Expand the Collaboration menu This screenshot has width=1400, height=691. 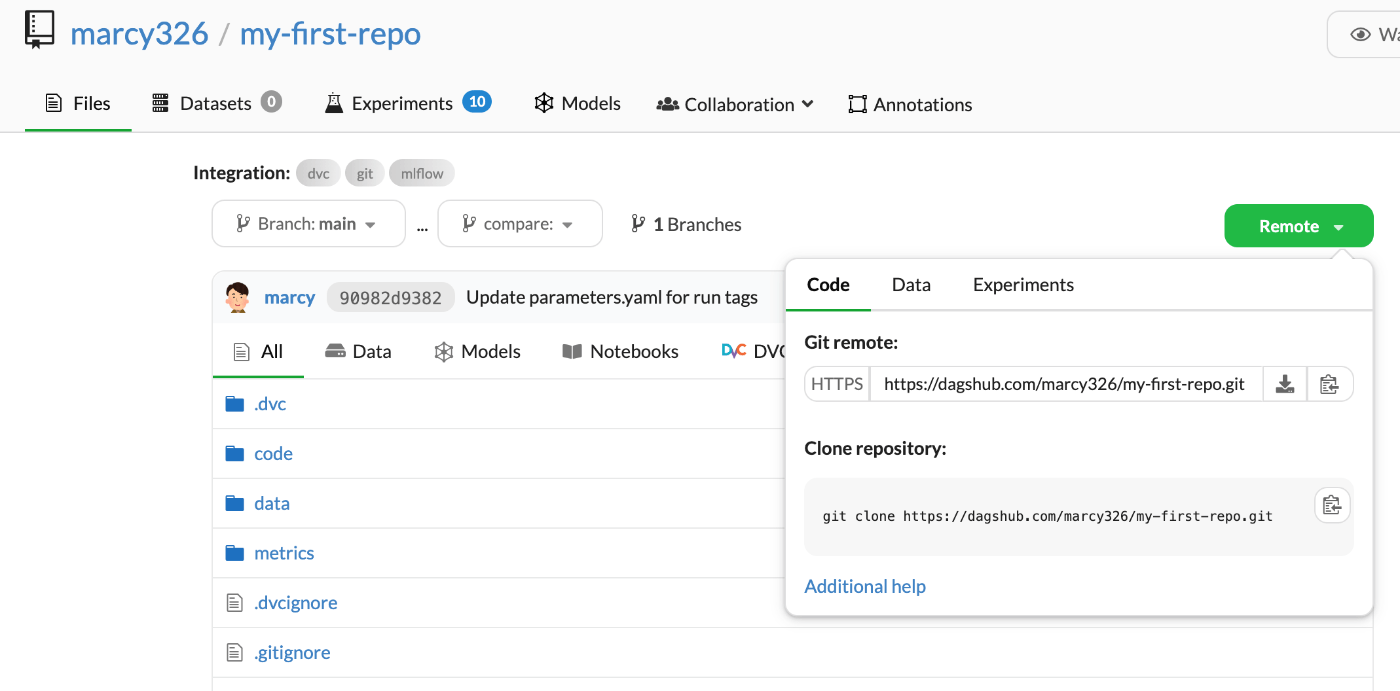click(735, 104)
